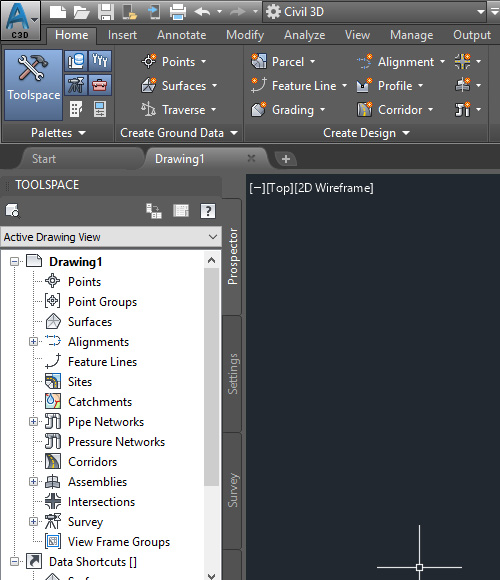Open the Active Drawing View combo box
This screenshot has height=580, width=500.
[x=111, y=237]
